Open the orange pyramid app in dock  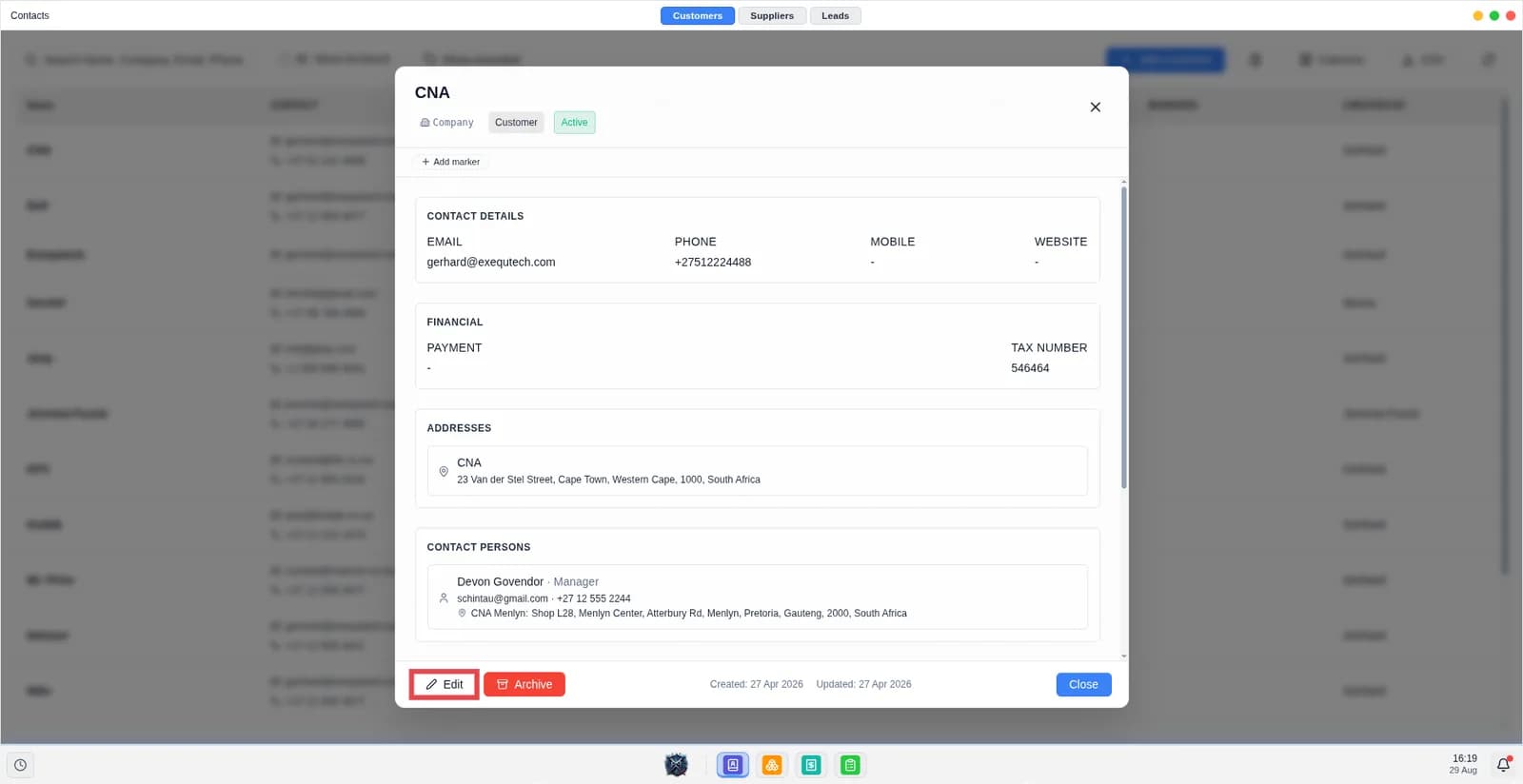772,765
